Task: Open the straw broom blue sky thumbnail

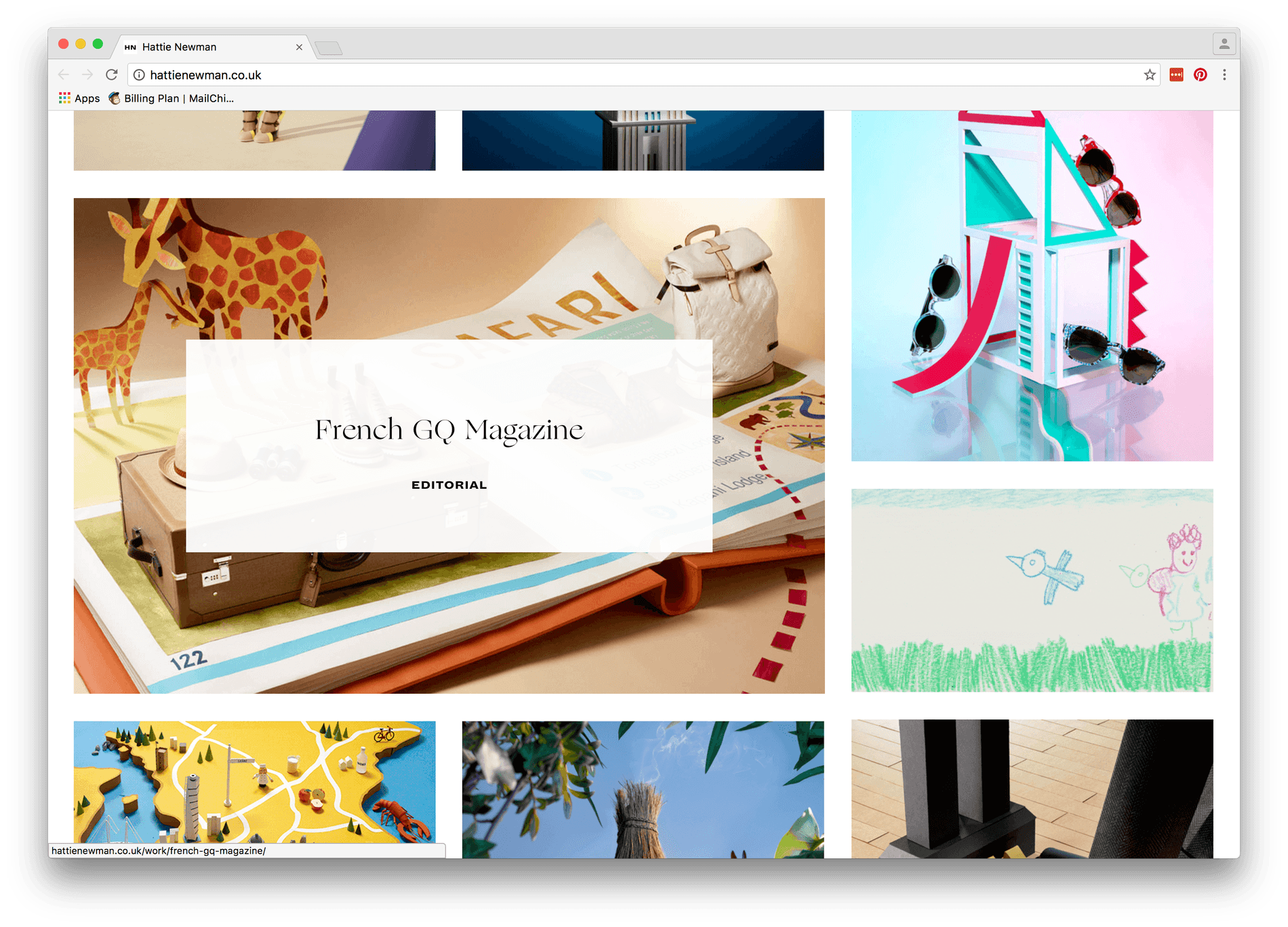Action: tap(643, 789)
